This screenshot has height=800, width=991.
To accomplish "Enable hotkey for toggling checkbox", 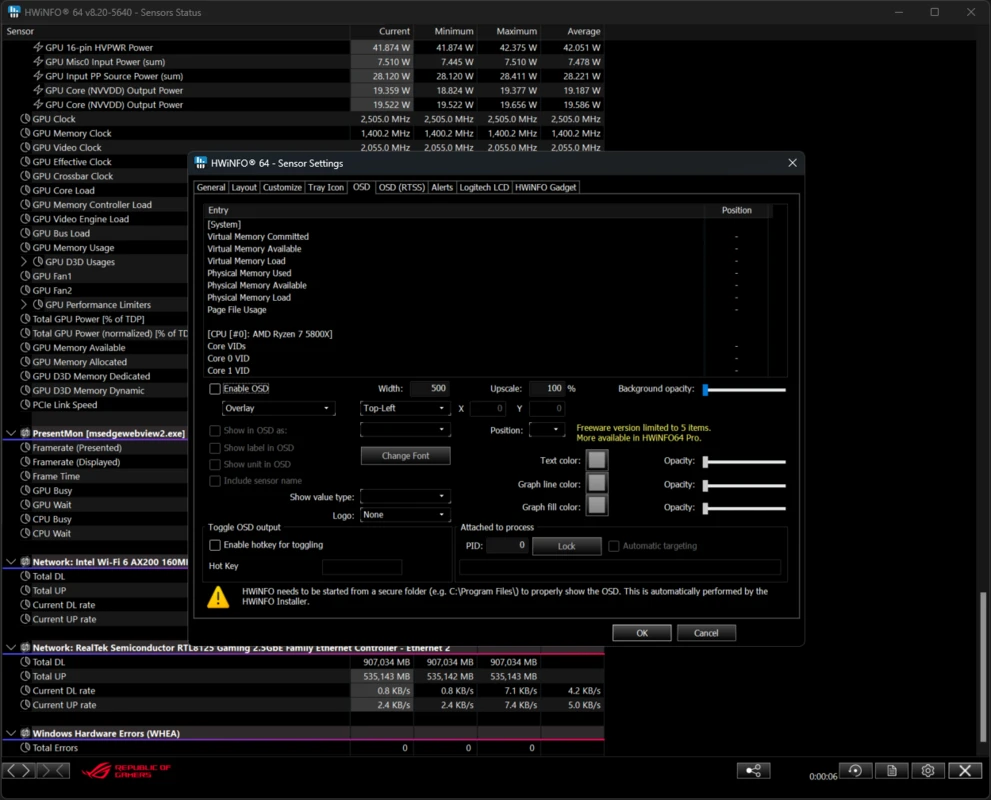I will 215,545.
